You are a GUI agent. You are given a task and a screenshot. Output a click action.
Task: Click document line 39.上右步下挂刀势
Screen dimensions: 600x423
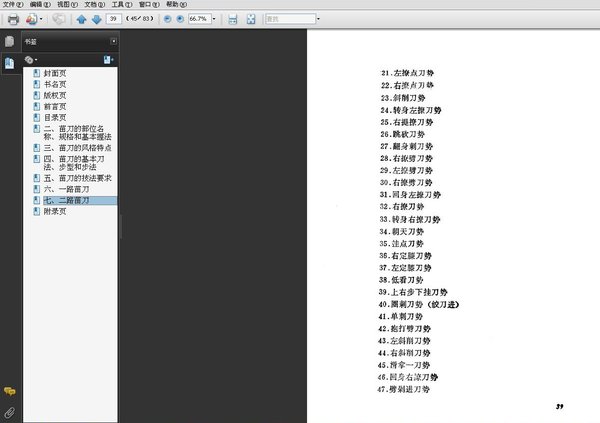coord(413,292)
